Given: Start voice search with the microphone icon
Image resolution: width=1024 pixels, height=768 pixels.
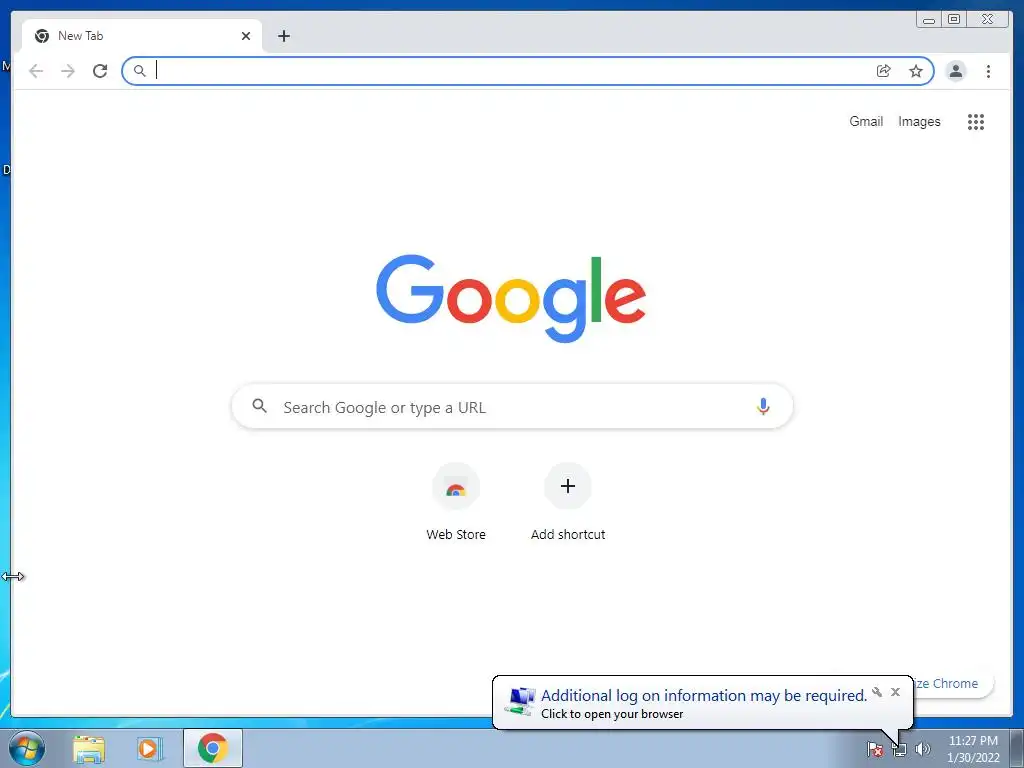Looking at the screenshot, I should coord(763,407).
